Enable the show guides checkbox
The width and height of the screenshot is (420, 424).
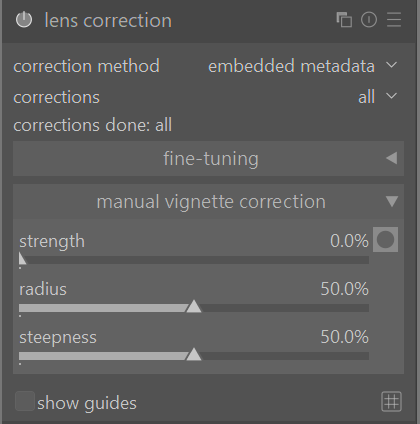click(x=25, y=401)
